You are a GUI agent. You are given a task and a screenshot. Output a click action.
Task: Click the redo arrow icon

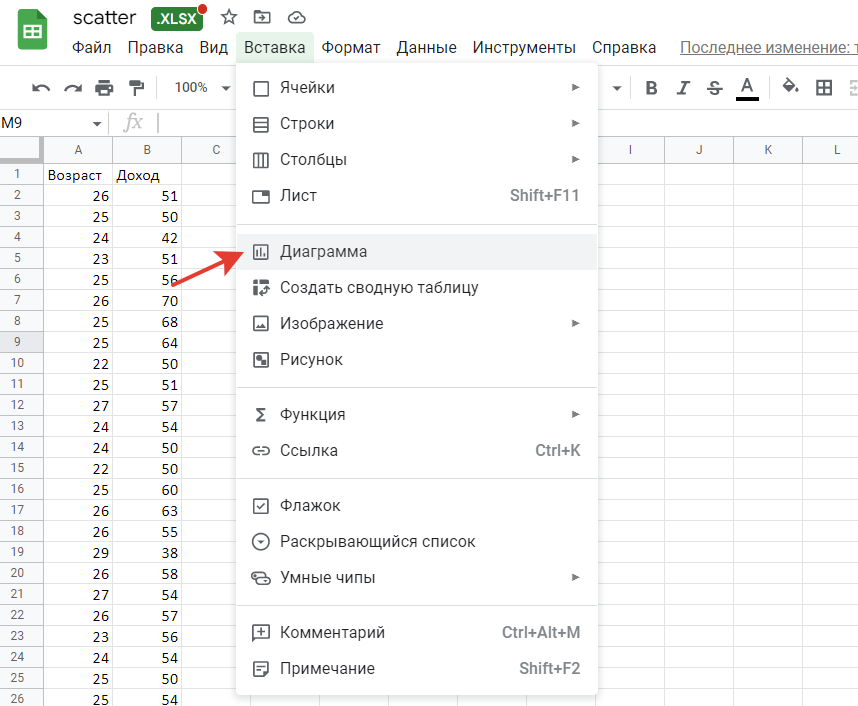click(x=72, y=88)
